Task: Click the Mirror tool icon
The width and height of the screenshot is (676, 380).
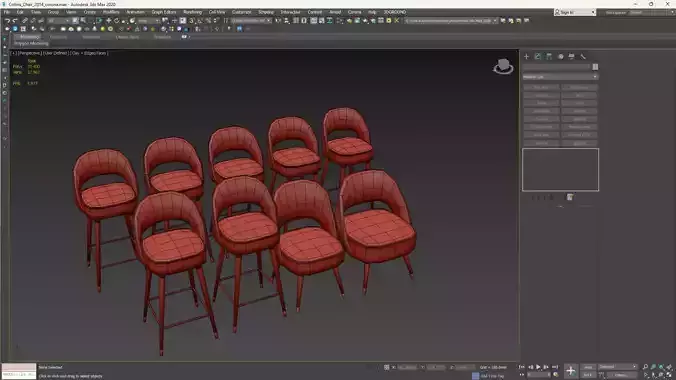Action: tap(278, 20)
